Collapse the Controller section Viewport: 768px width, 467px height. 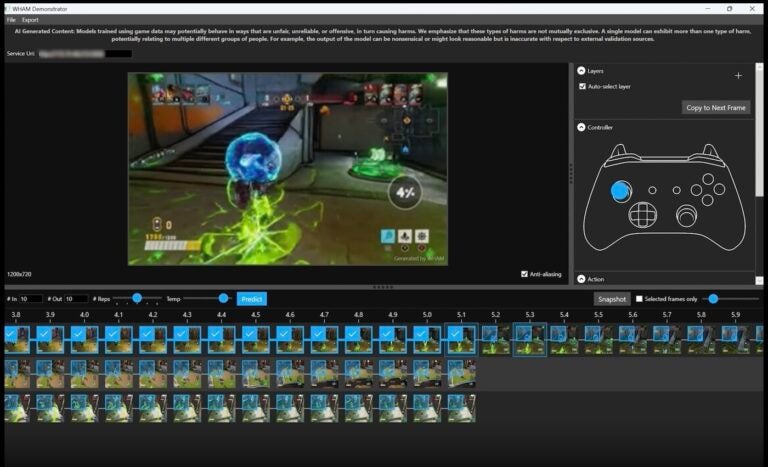581,127
